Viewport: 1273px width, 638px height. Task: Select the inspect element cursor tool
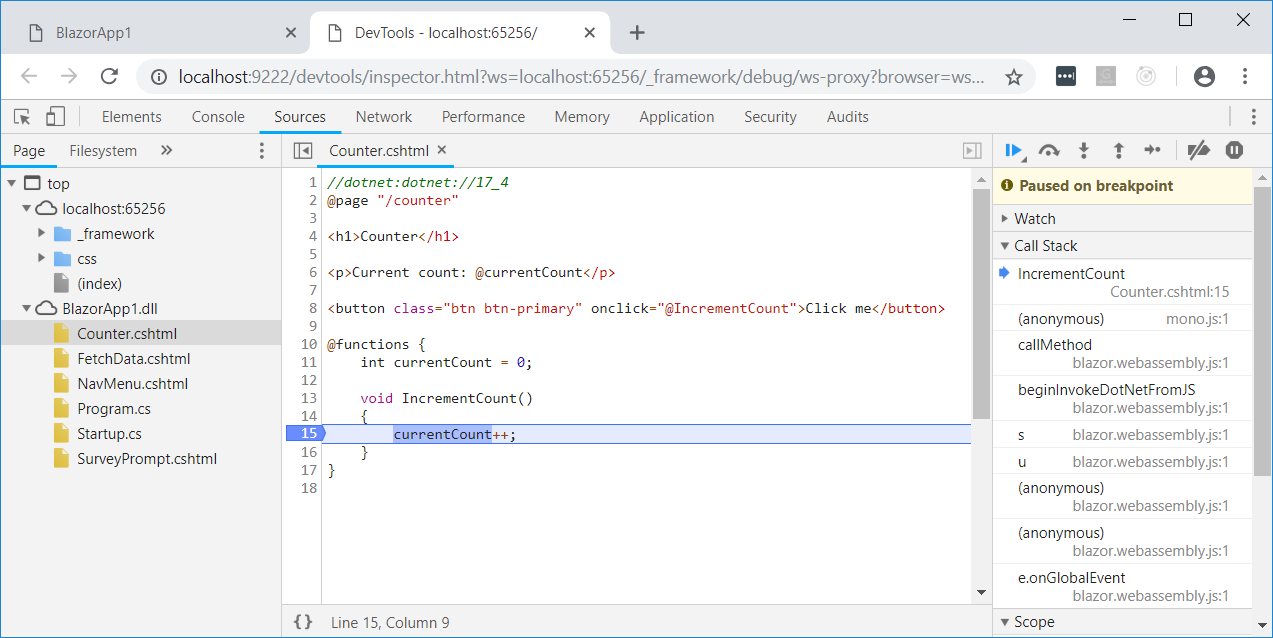pos(21,116)
